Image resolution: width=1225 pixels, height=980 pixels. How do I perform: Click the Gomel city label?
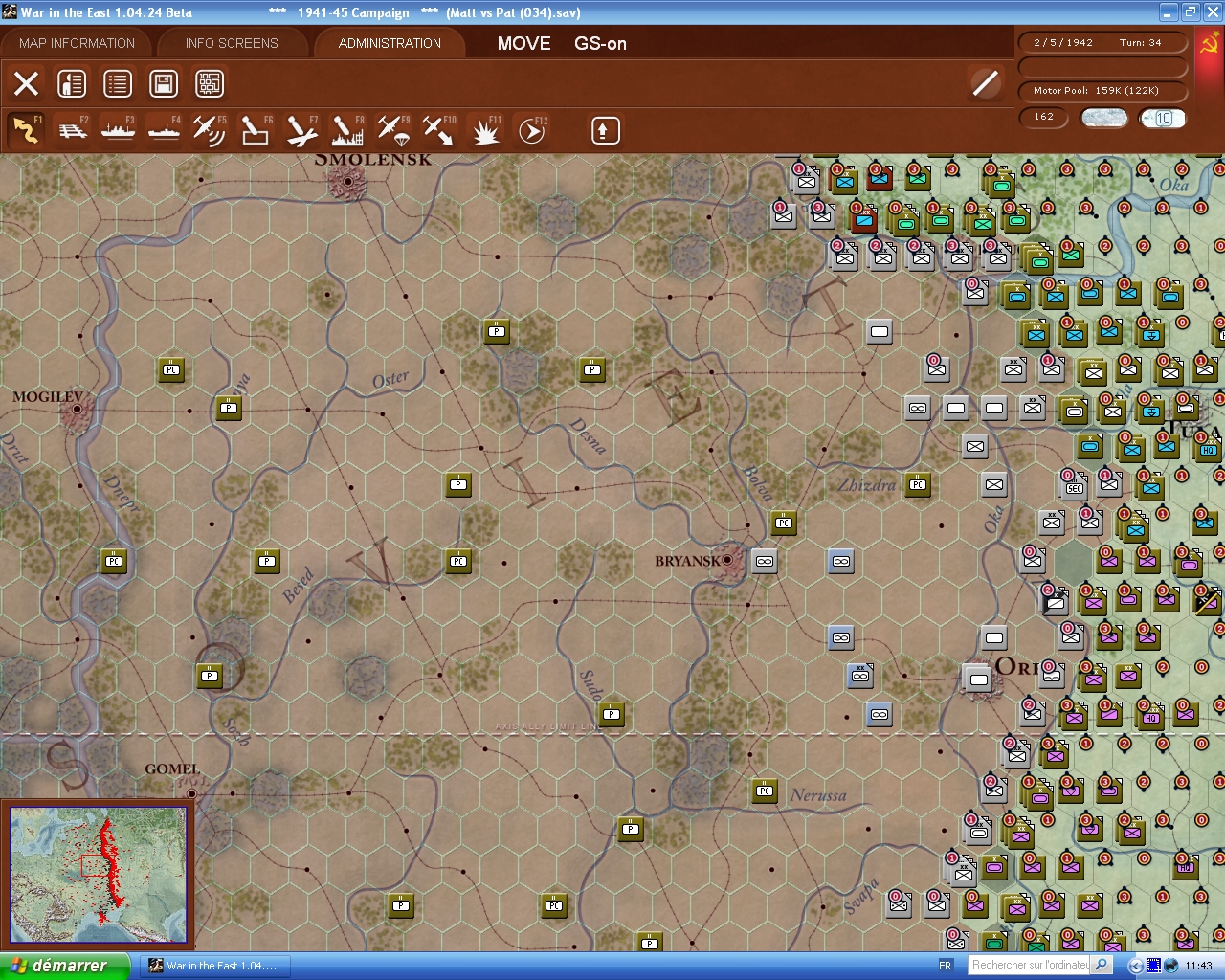tap(172, 768)
